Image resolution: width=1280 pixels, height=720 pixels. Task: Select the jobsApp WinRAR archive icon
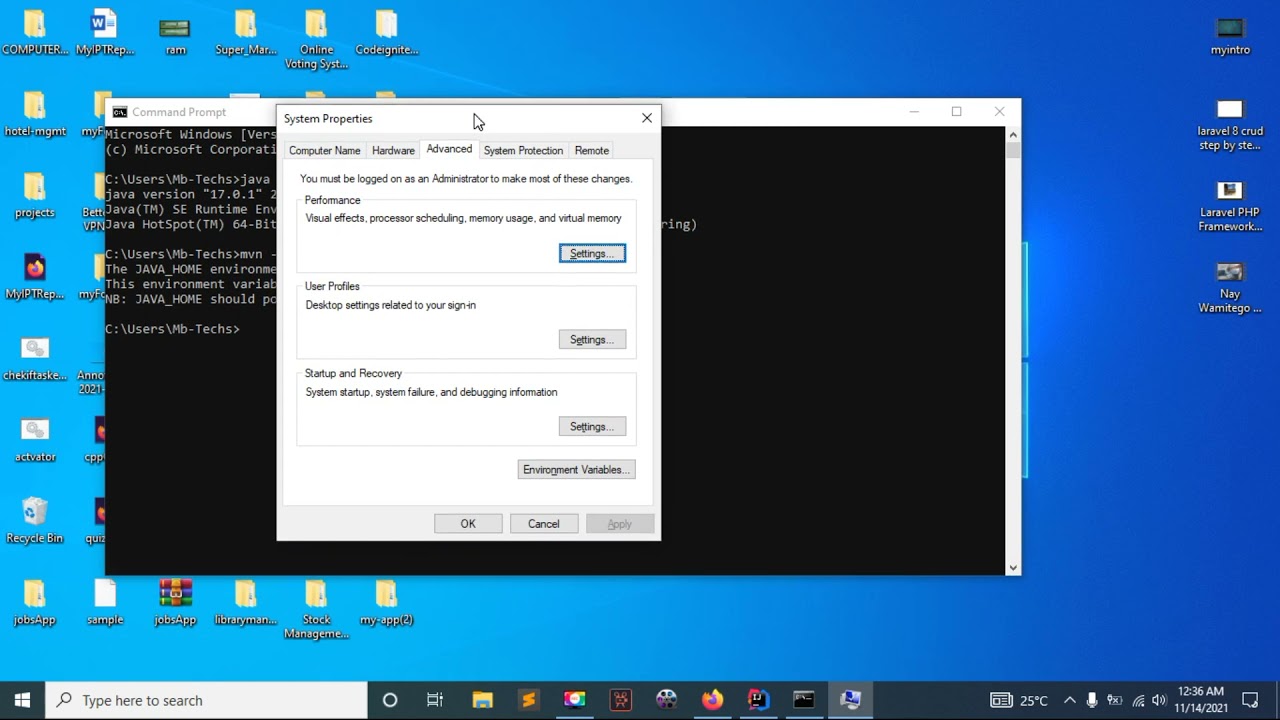[x=175, y=603]
